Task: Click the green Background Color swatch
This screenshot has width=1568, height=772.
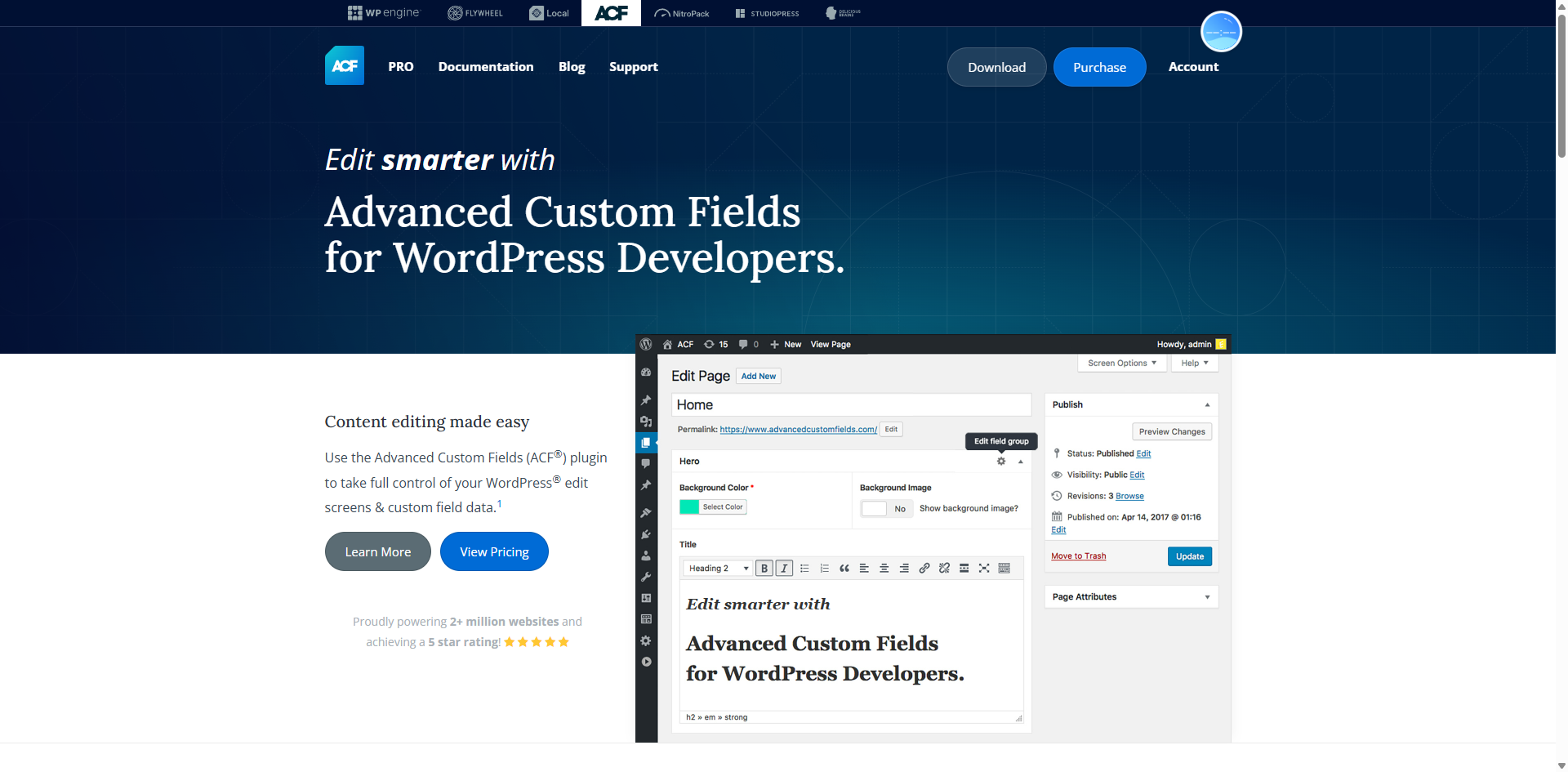Action: point(689,507)
